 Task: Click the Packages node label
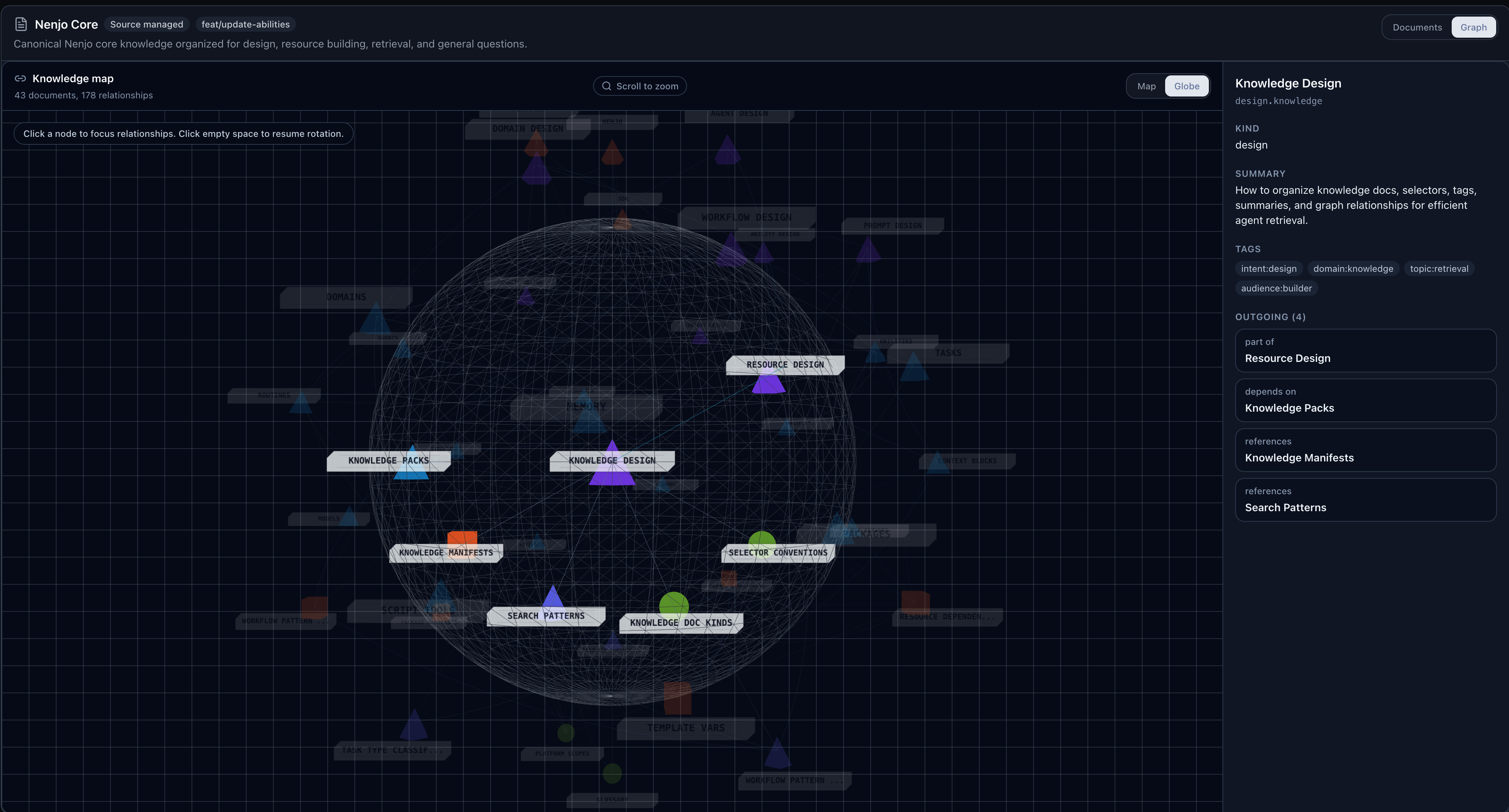click(x=866, y=534)
